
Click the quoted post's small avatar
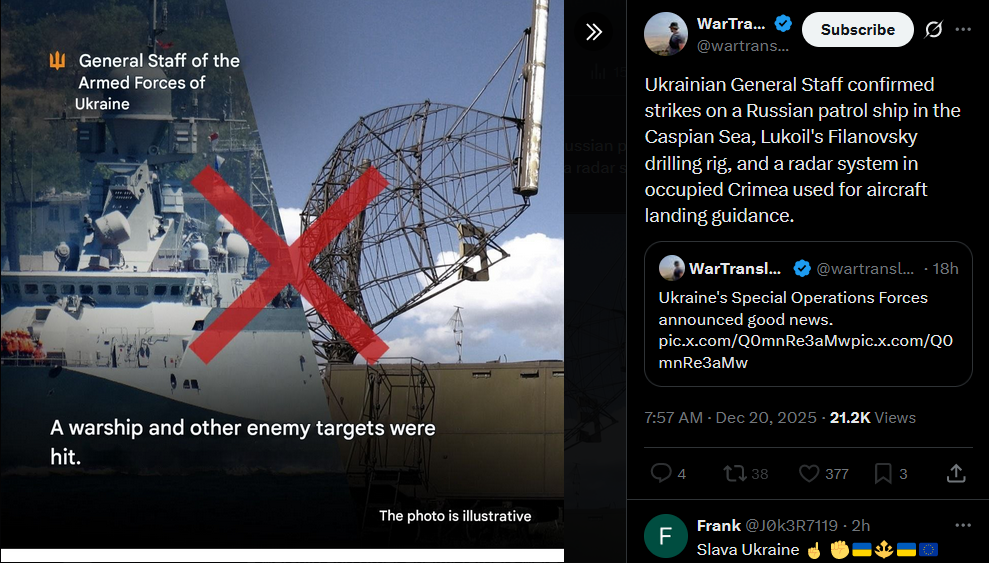pyautogui.click(x=672, y=269)
